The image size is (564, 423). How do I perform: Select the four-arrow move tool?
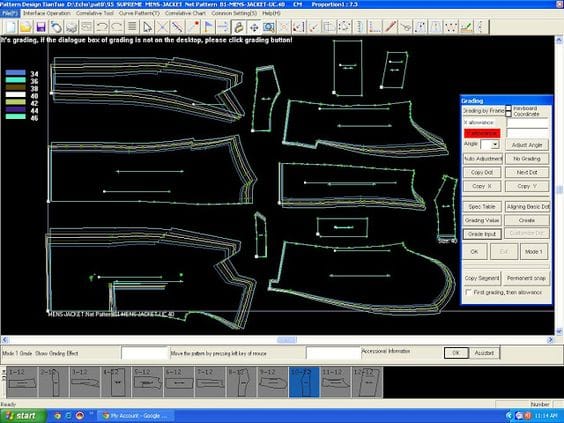[x=254, y=27]
